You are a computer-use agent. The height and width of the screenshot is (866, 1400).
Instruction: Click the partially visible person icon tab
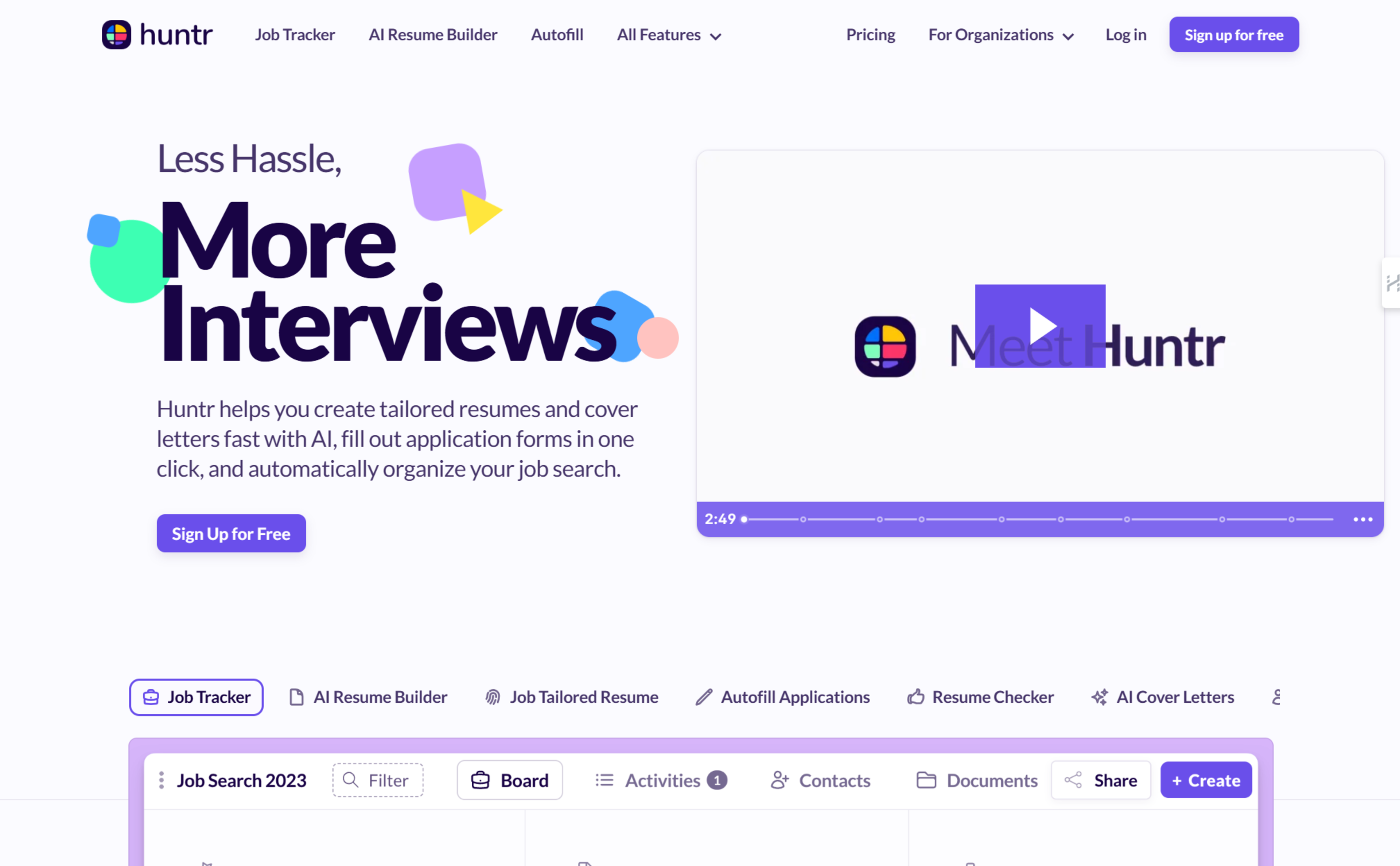click(x=1276, y=697)
